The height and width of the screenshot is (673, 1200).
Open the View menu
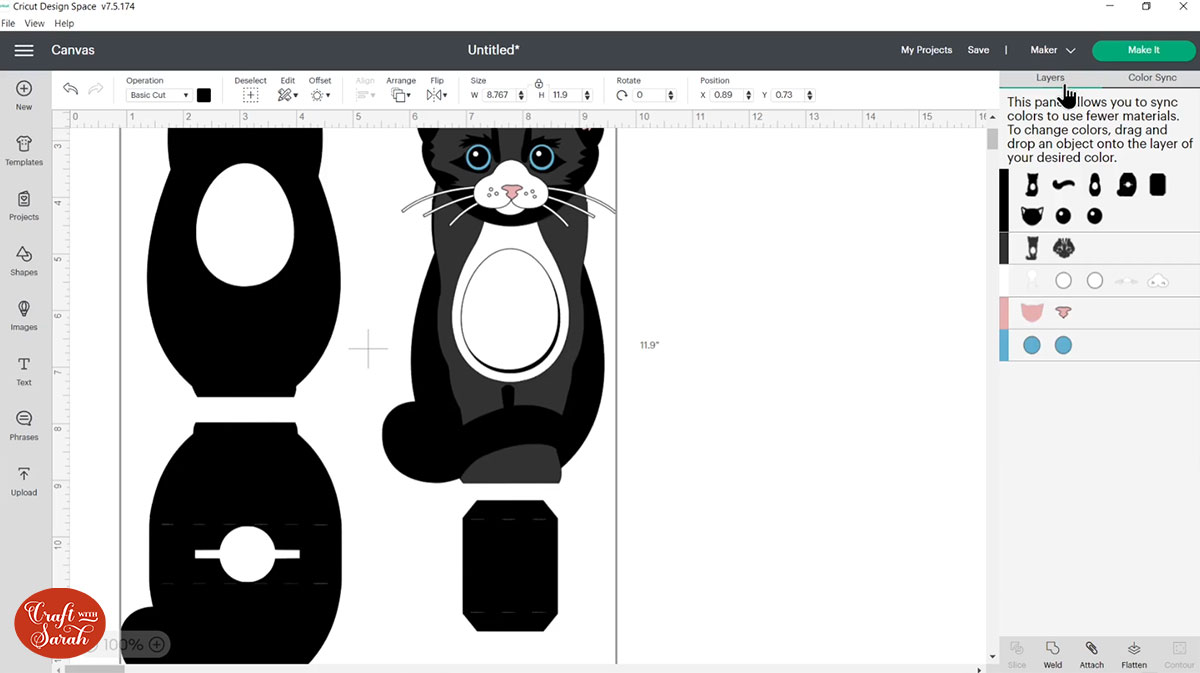pos(34,23)
